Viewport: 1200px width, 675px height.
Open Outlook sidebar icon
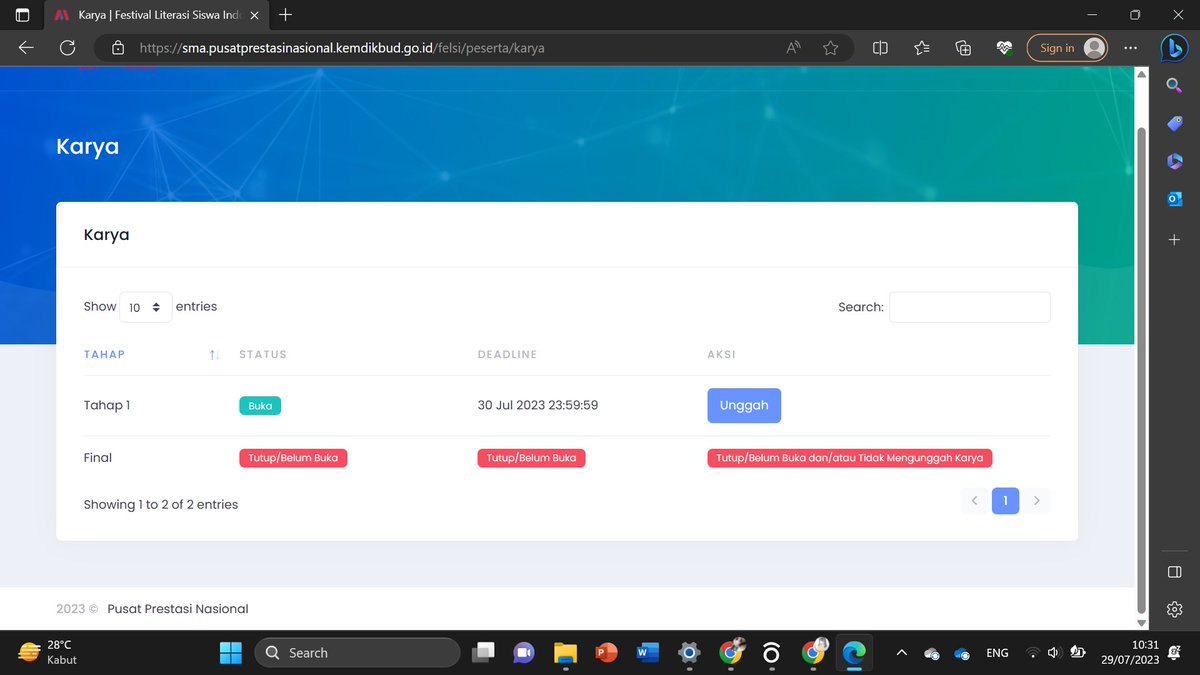pyautogui.click(x=1174, y=199)
